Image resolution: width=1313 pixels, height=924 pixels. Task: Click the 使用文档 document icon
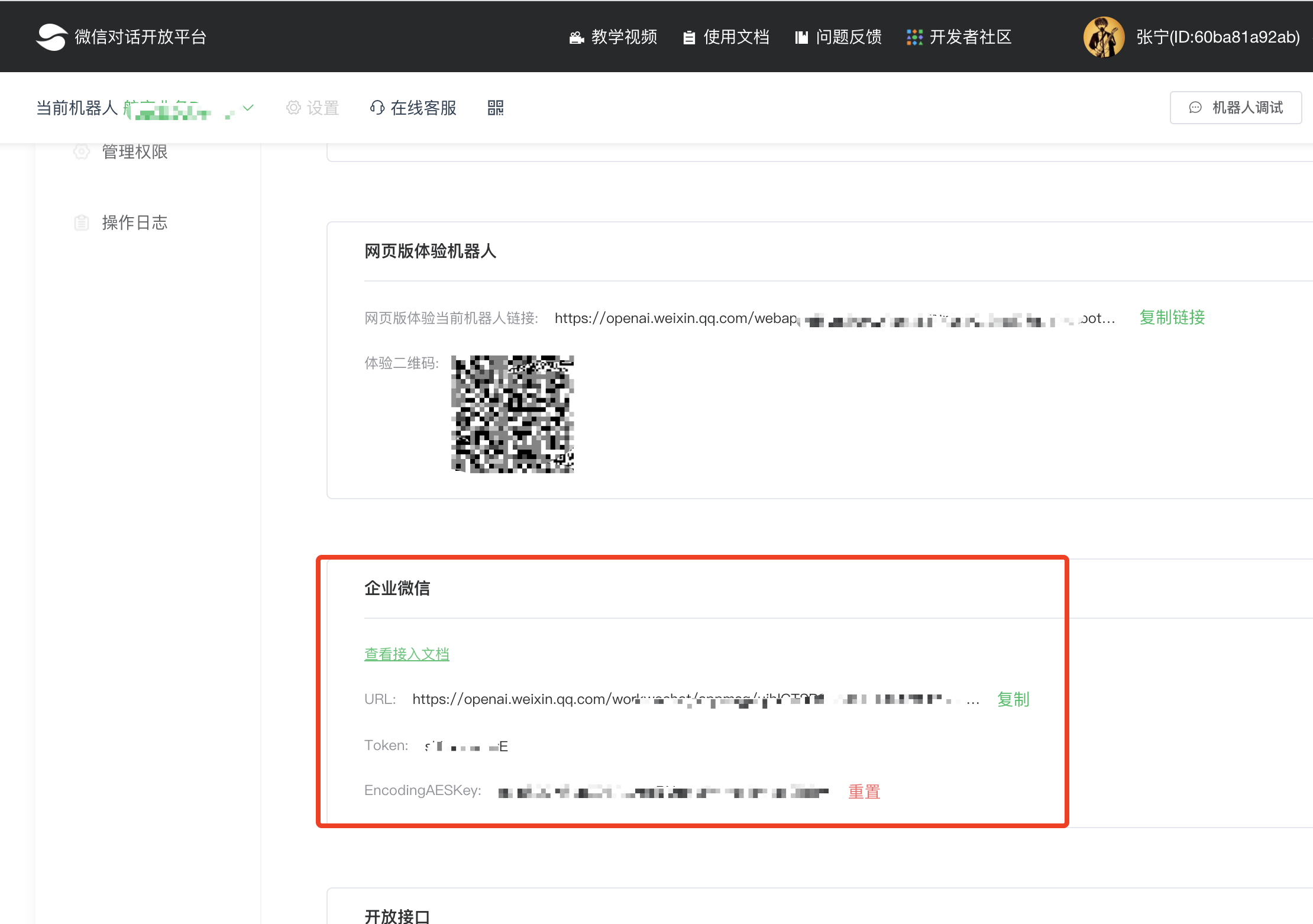(688, 38)
